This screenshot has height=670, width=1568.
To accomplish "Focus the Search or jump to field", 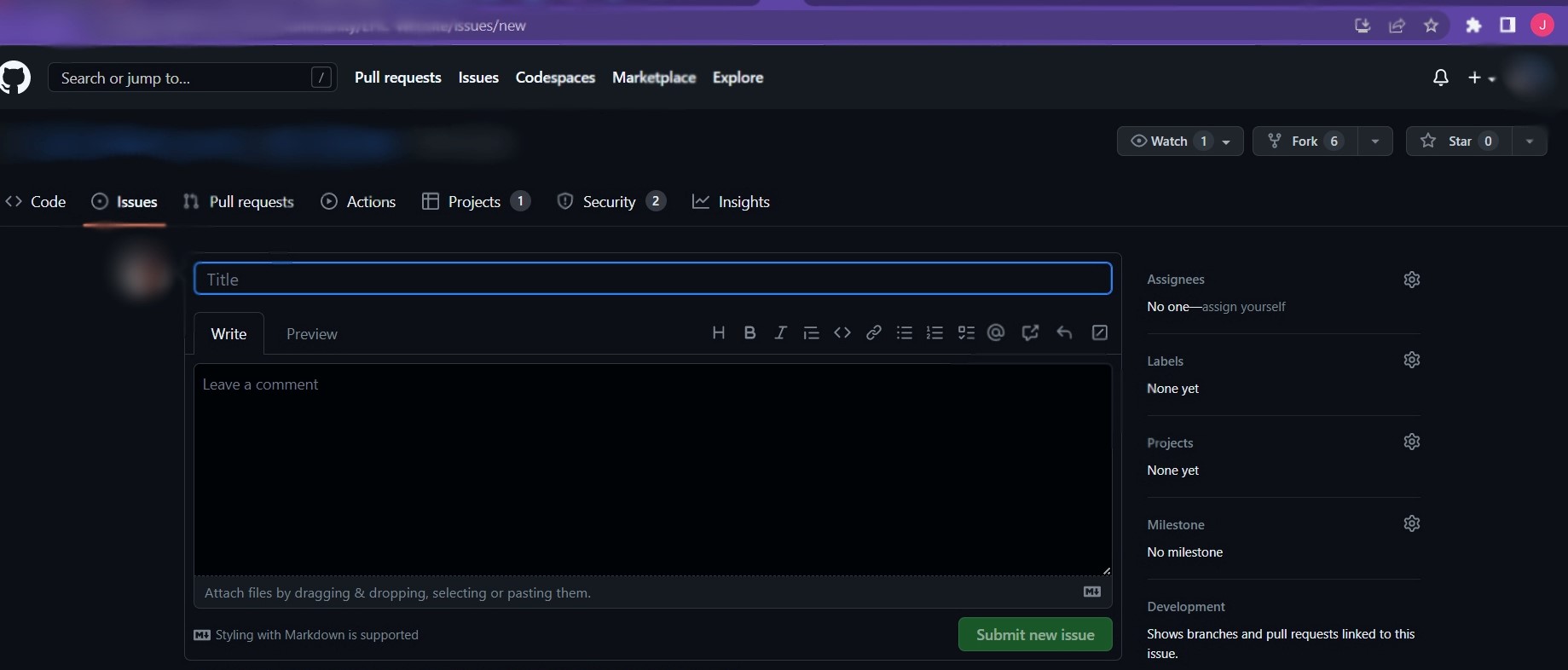I will 193,78.
